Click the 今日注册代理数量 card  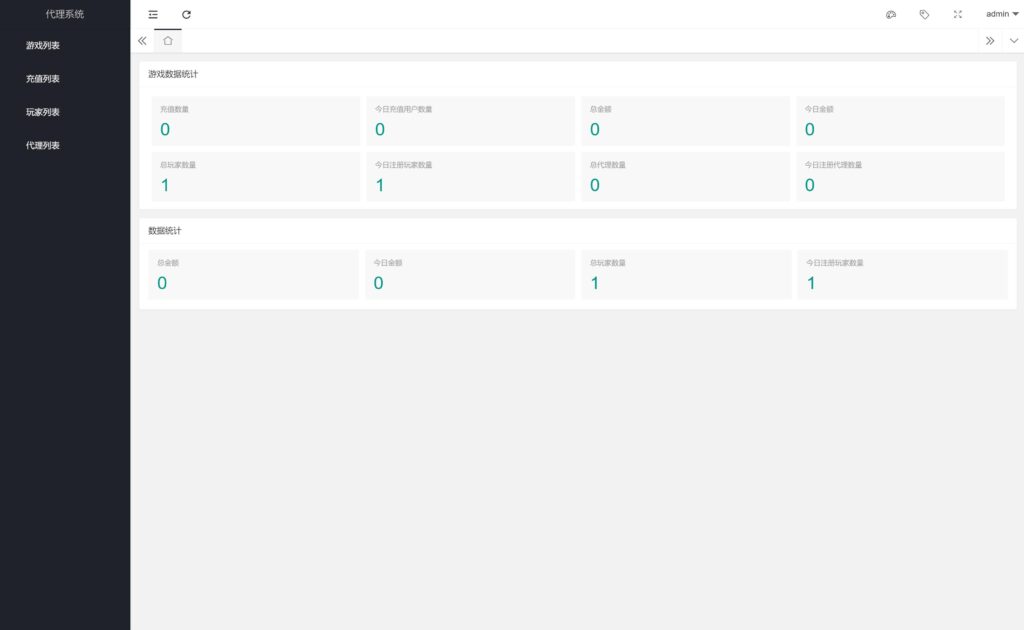click(x=900, y=177)
